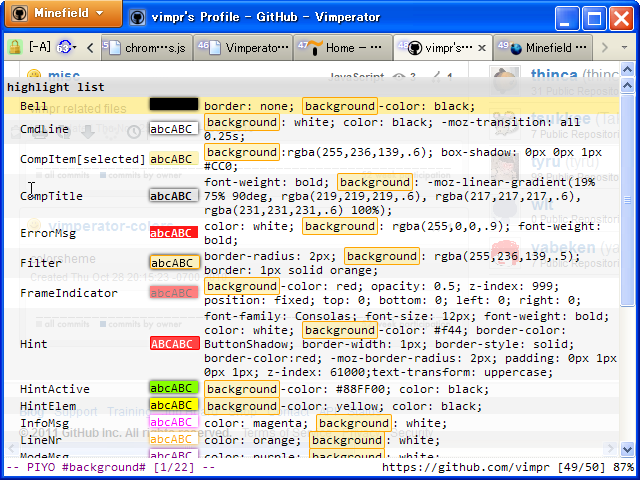Click 'color: magenta;' text in InfoMsg row

tap(256, 423)
